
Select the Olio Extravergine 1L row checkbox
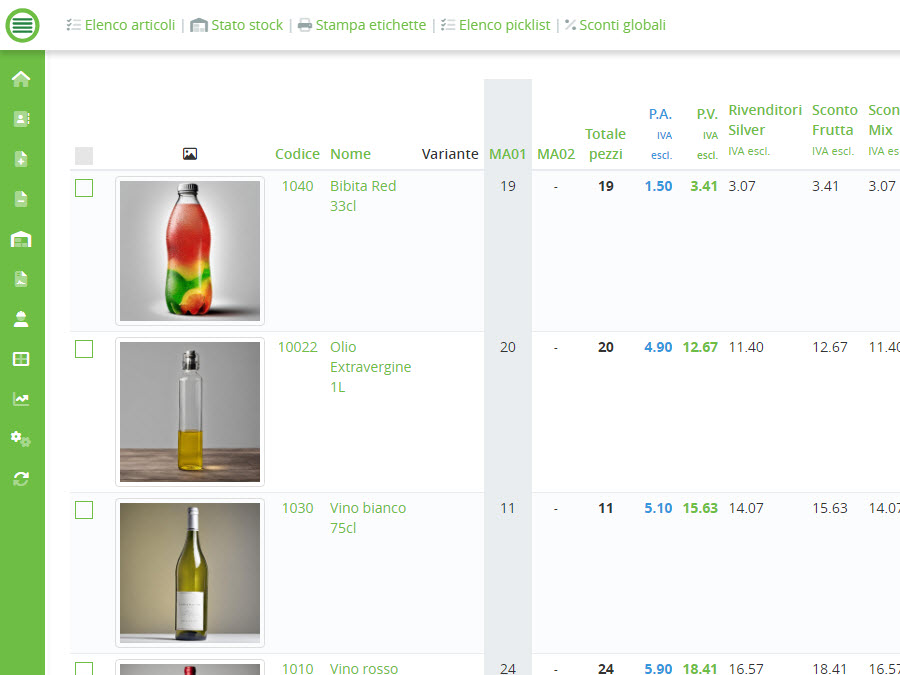(84, 349)
